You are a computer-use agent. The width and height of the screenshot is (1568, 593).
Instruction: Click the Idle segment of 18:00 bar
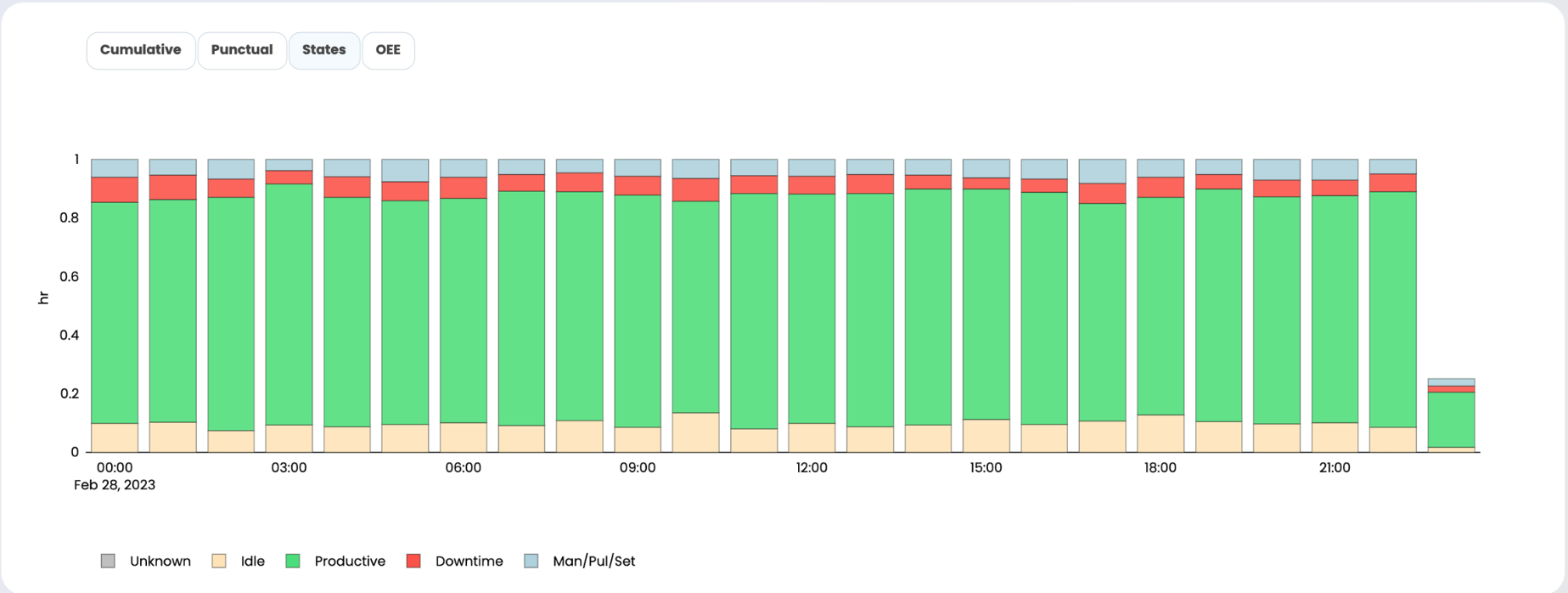pyautogui.click(x=1161, y=433)
